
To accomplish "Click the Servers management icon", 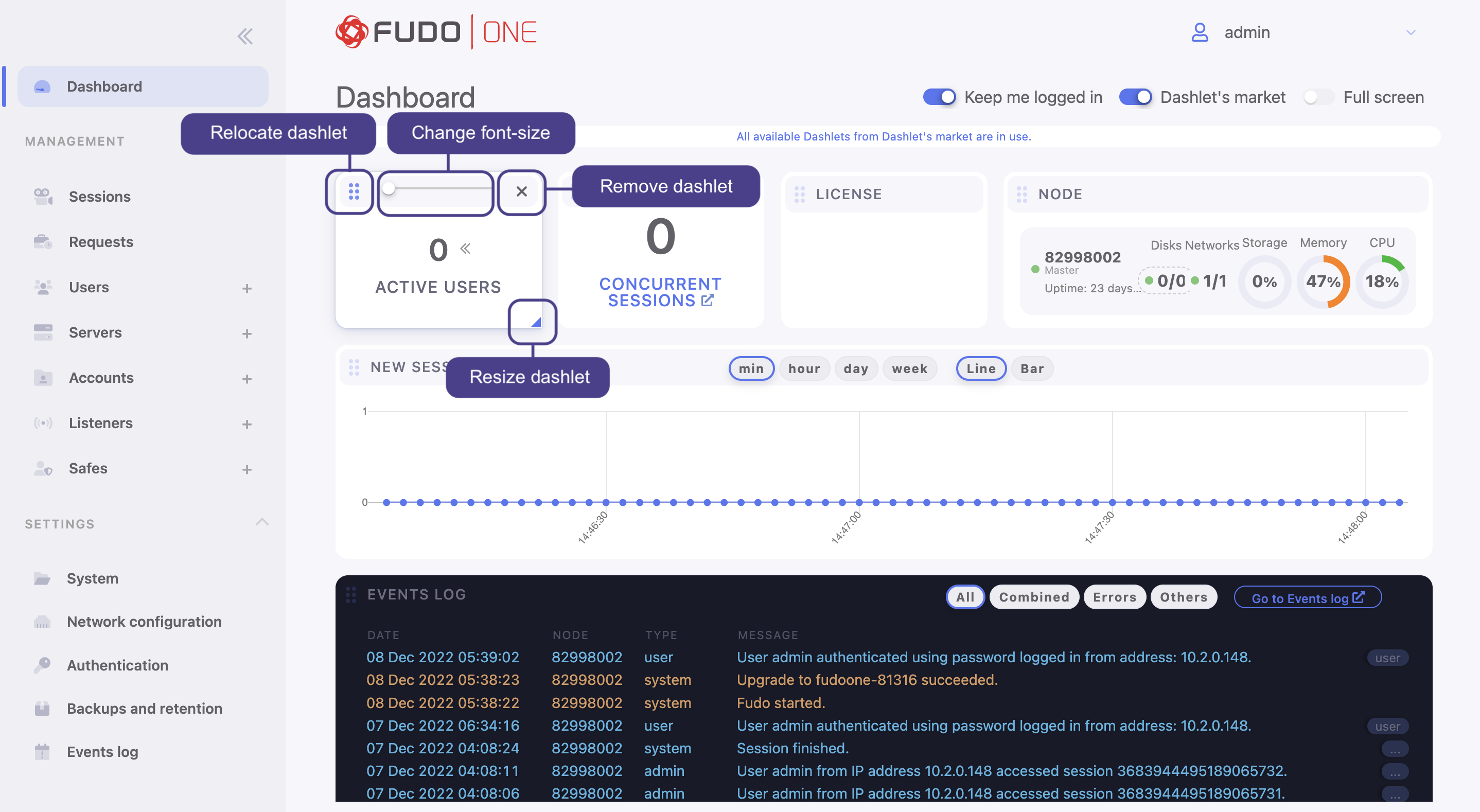I will click(43, 331).
